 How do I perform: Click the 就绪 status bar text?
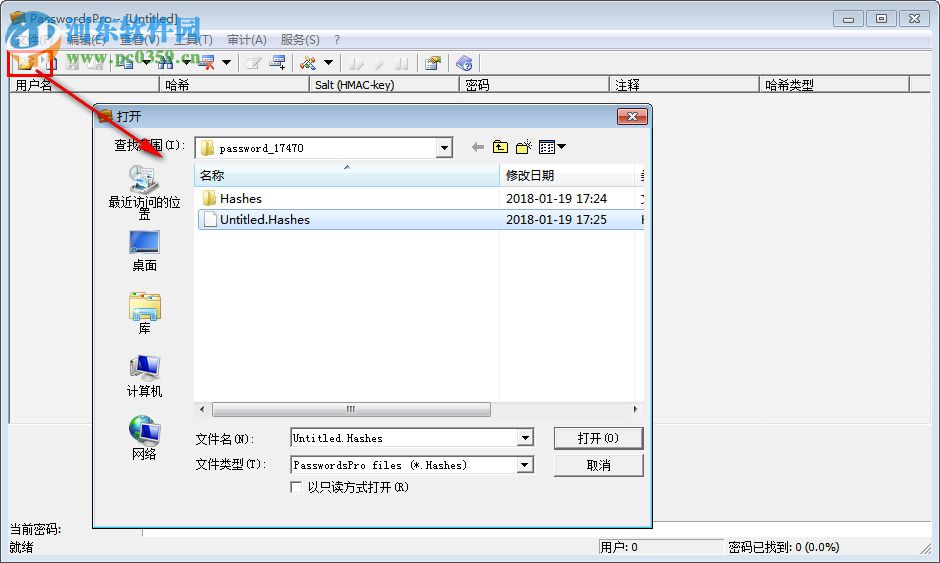coord(22,547)
